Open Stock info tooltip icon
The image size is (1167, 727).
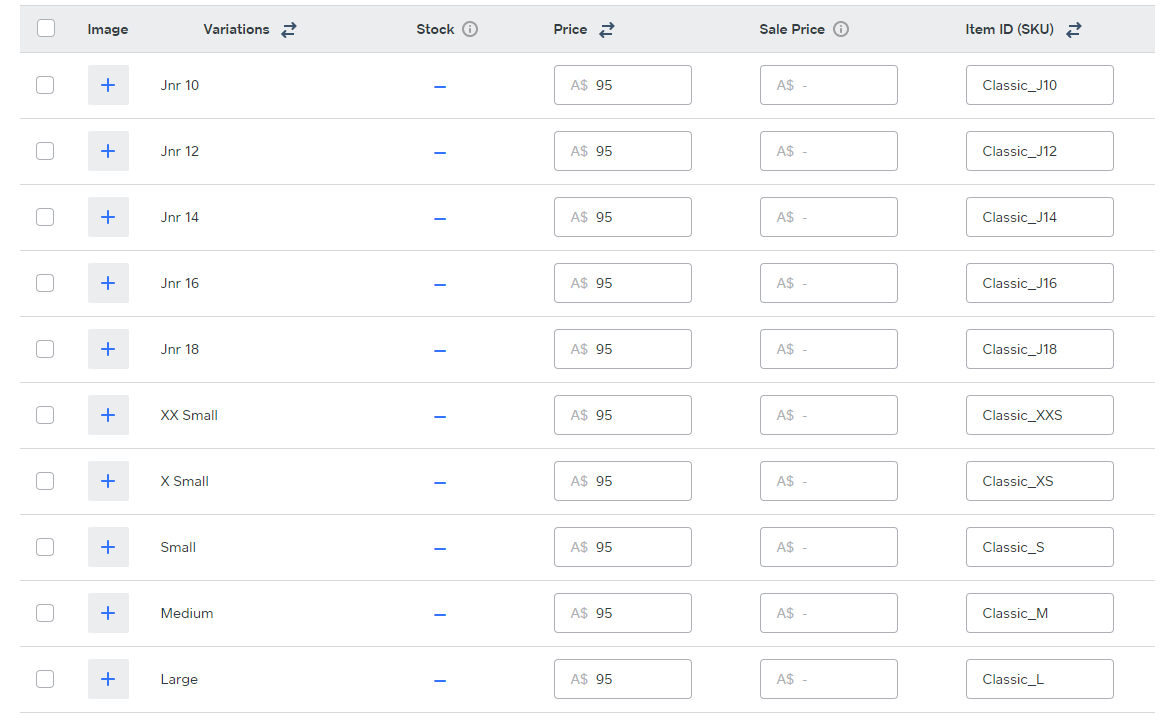pos(470,29)
